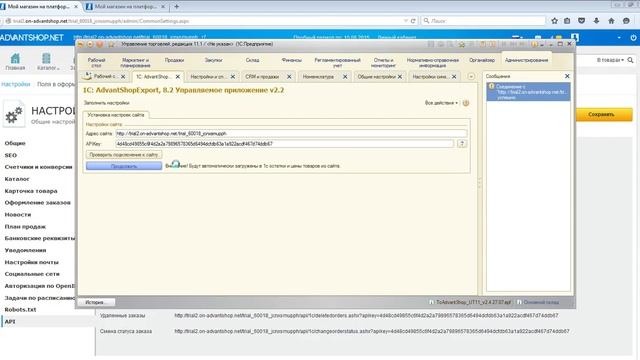
Task: Select Общие in settings sidebar
Action: pyautogui.click(x=15, y=143)
